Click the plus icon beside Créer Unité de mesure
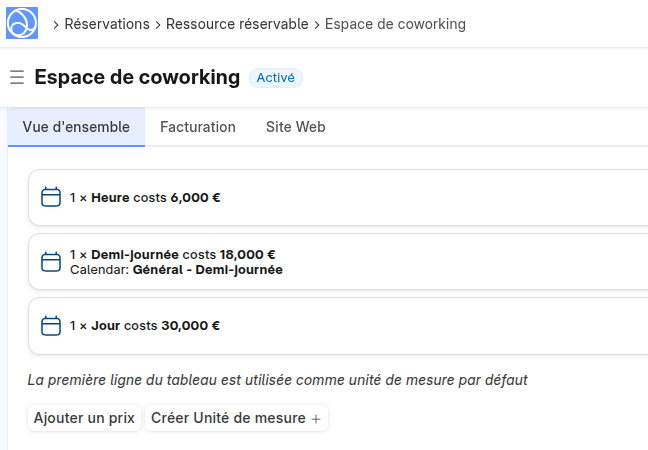648x450 pixels. point(316,419)
